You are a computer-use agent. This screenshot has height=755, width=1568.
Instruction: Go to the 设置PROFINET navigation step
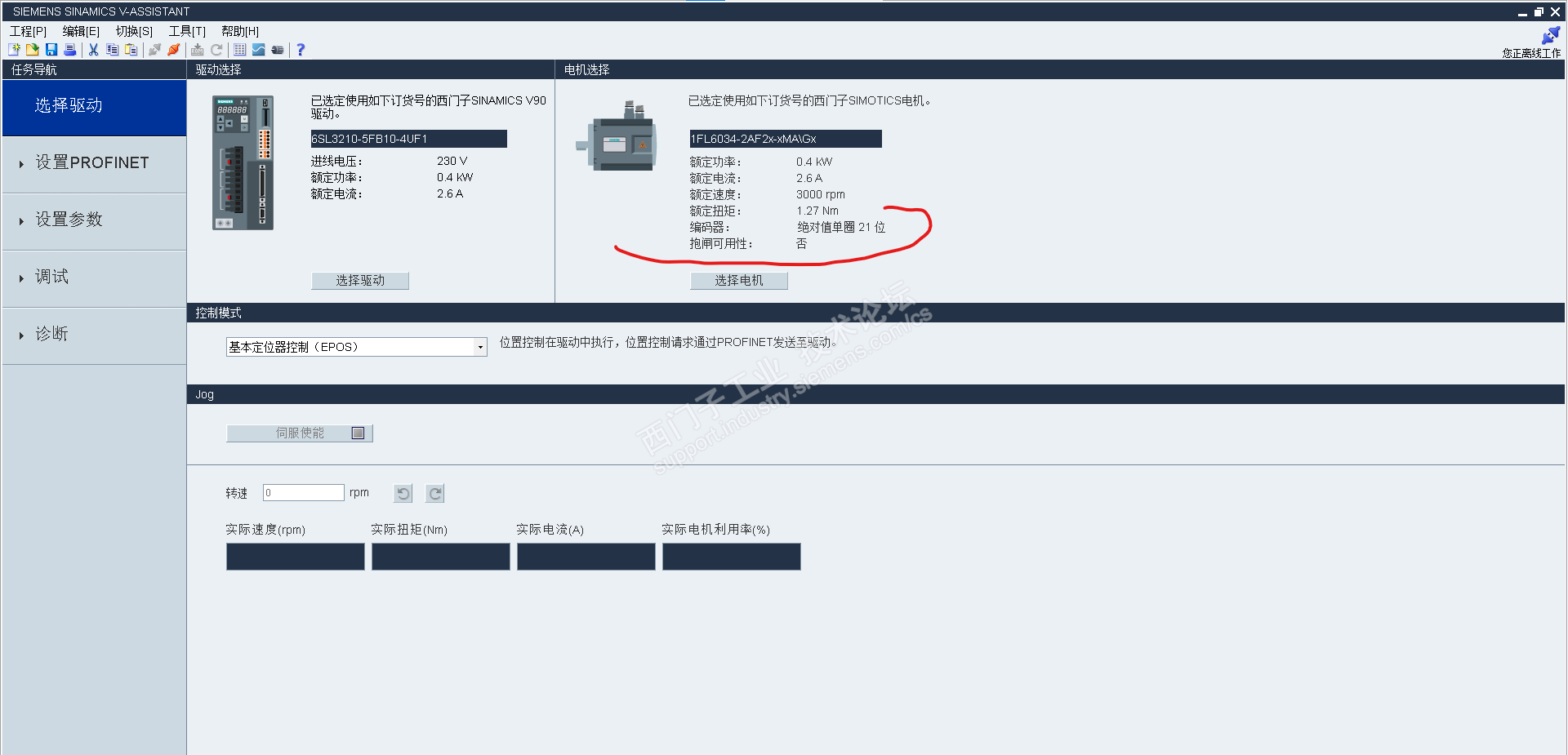pyautogui.click(x=95, y=164)
